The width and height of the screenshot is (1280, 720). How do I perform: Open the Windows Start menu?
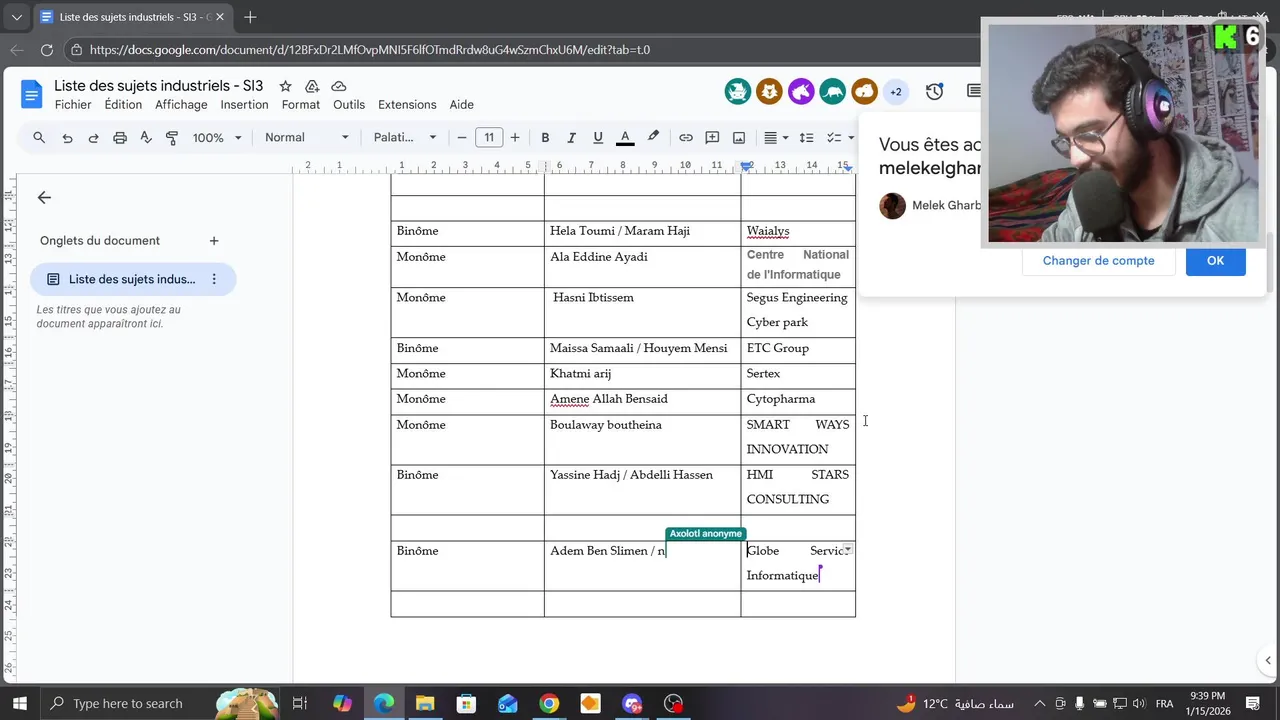[19, 703]
